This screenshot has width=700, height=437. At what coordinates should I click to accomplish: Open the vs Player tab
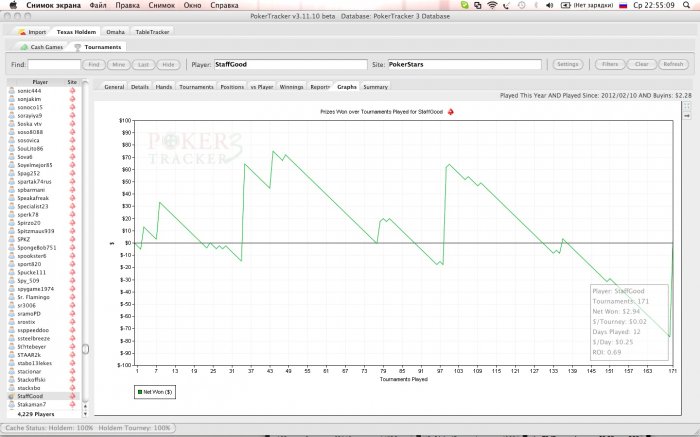pyautogui.click(x=262, y=87)
